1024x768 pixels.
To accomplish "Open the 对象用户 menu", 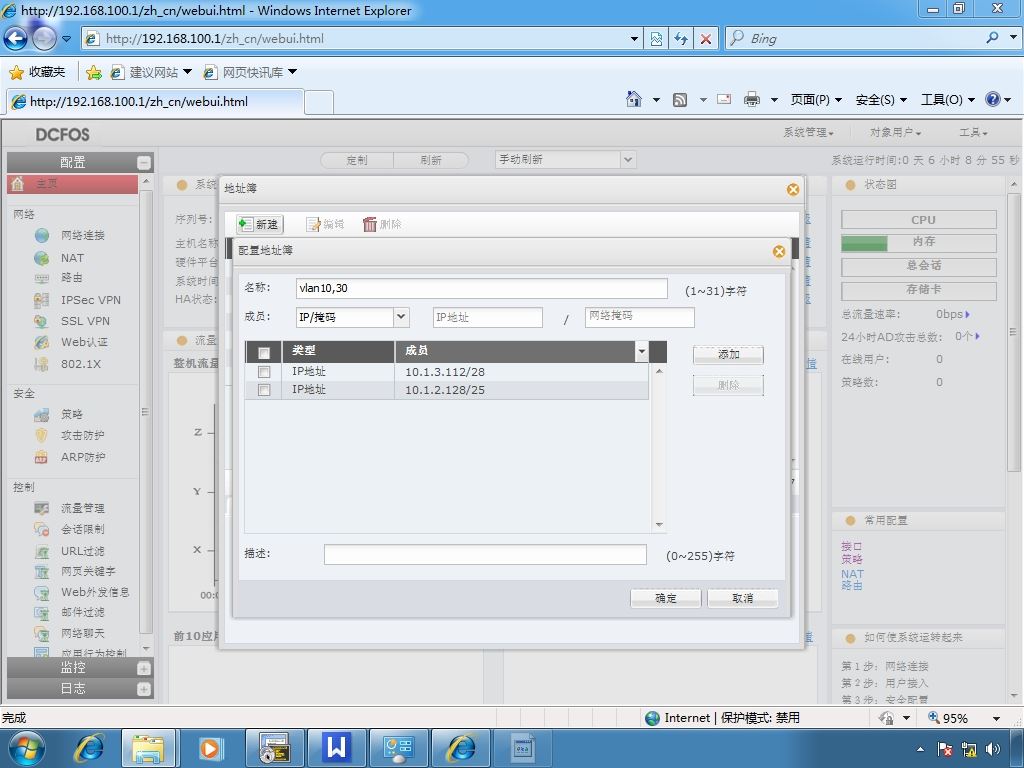I will (895, 133).
